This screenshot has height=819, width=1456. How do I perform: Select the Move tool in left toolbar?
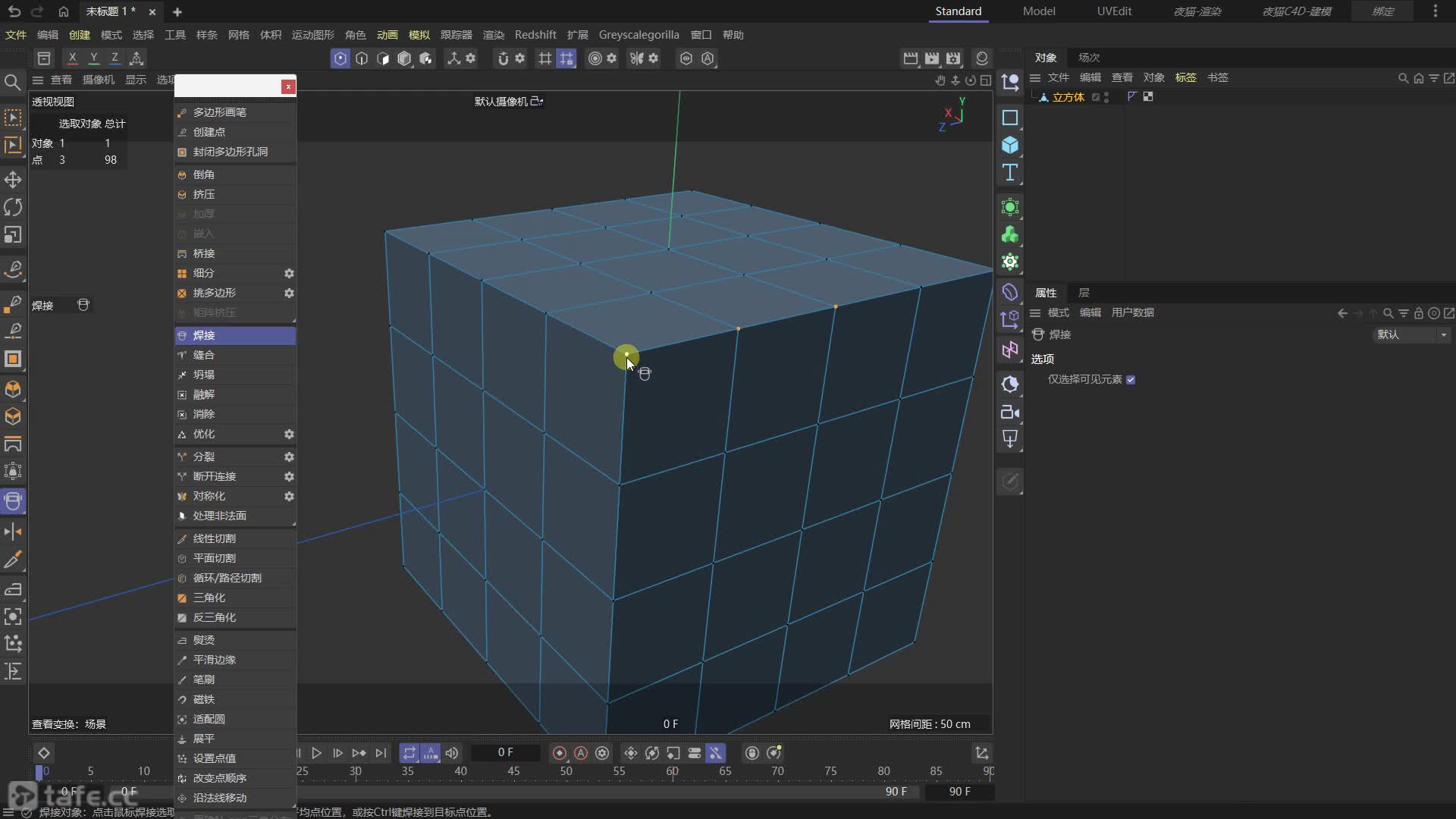13,180
